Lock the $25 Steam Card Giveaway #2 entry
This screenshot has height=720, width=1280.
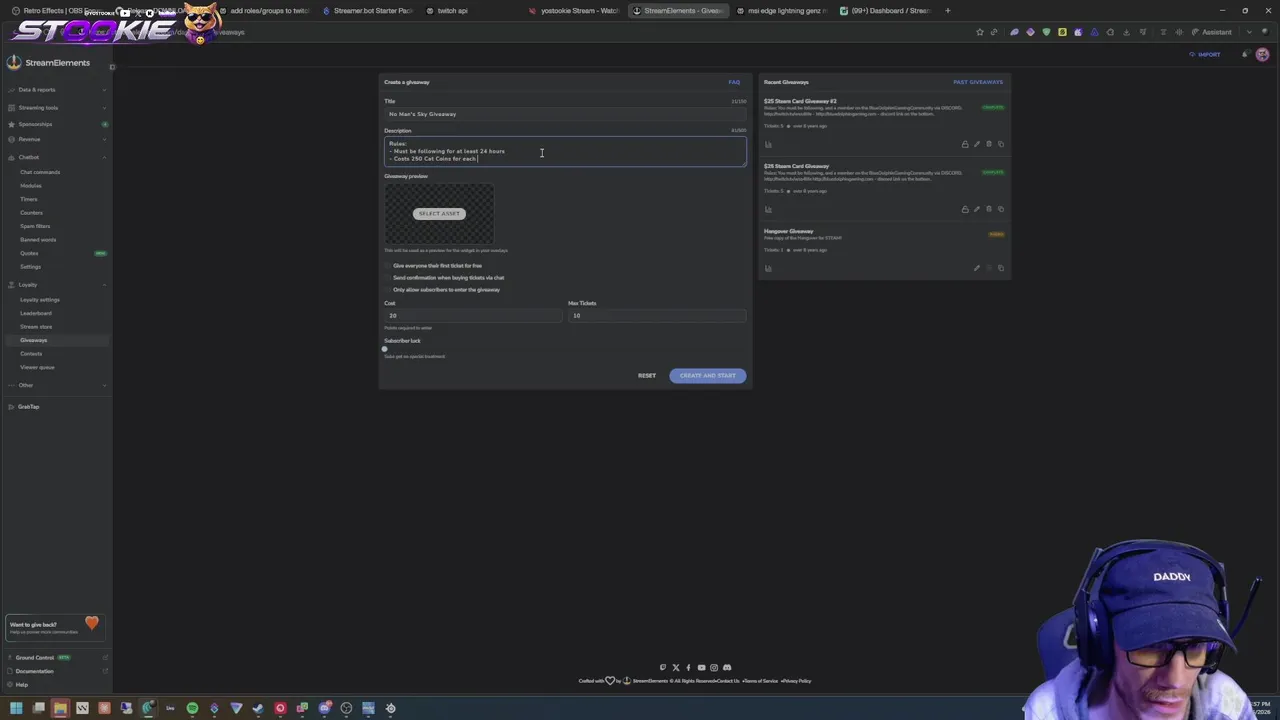(x=965, y=144)
